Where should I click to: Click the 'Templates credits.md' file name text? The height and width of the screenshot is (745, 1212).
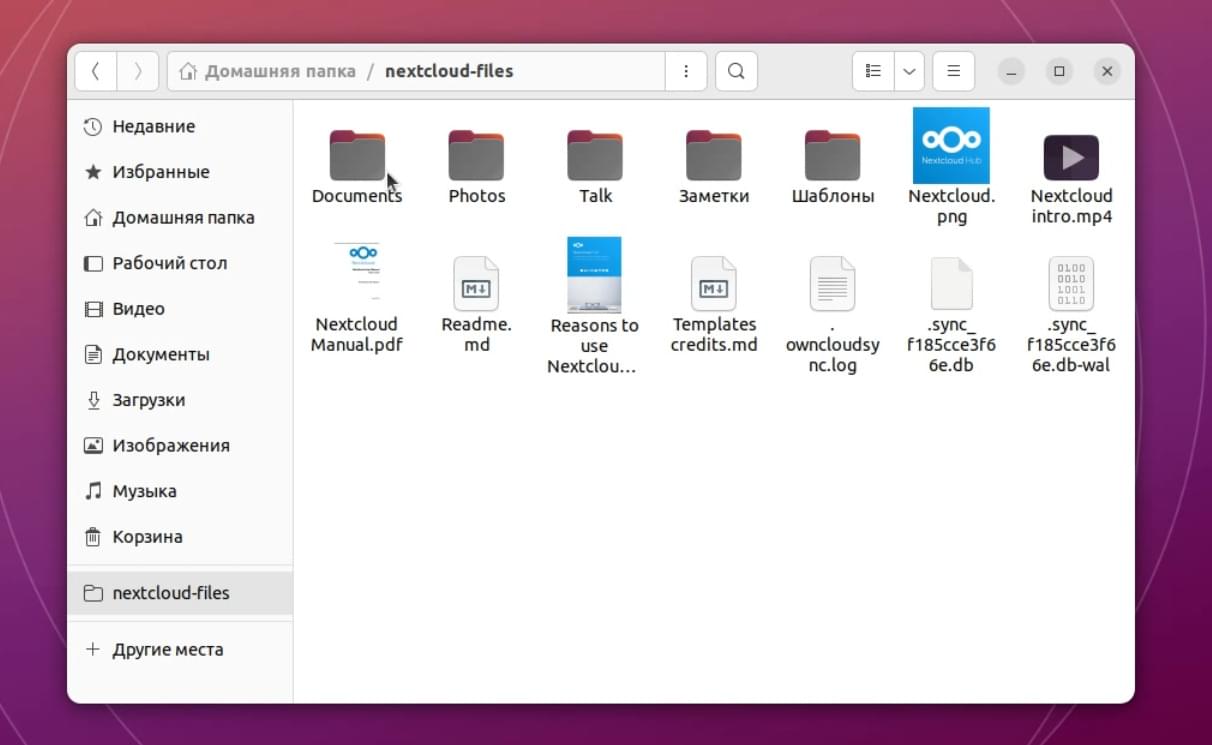pos(714,334)
